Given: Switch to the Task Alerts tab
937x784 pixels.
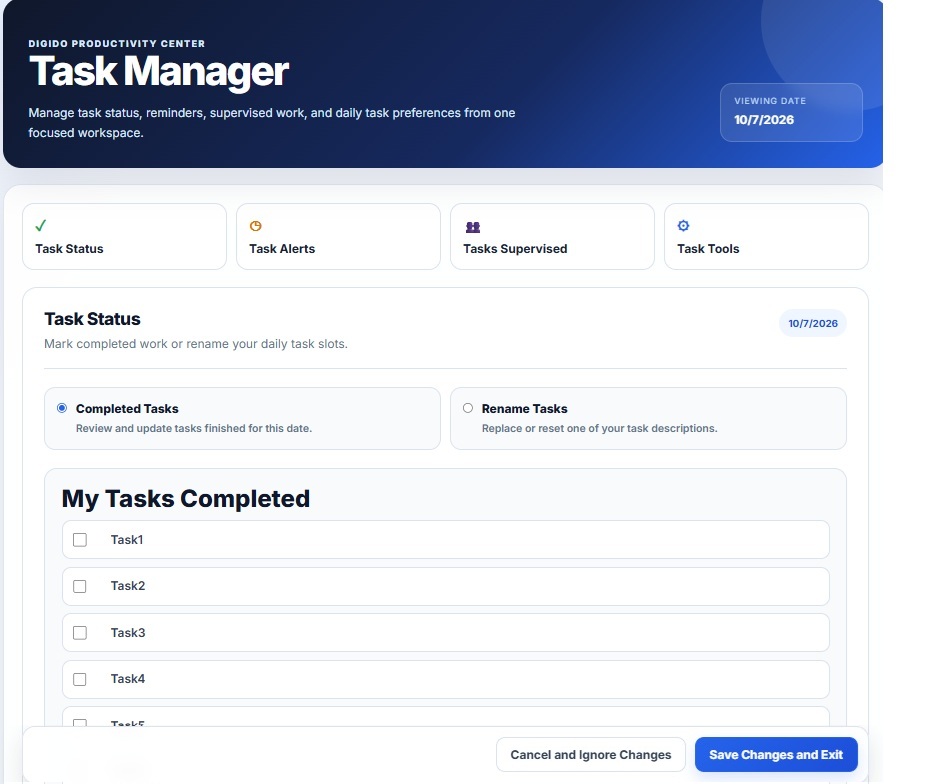Looking at the screenshot, I should (x=338, y=237).
